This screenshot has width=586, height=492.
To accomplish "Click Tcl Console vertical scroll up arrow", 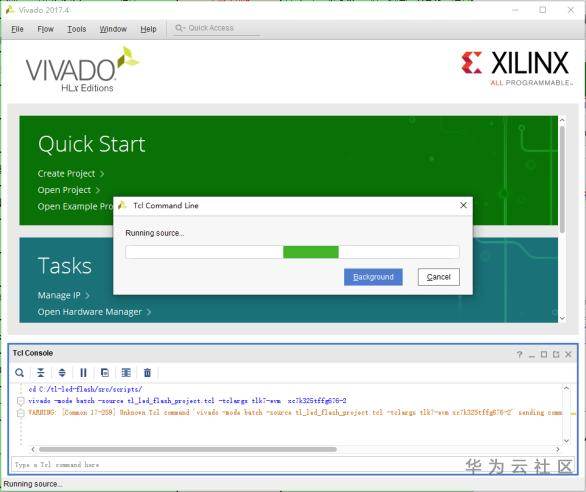I will (567, 388).
